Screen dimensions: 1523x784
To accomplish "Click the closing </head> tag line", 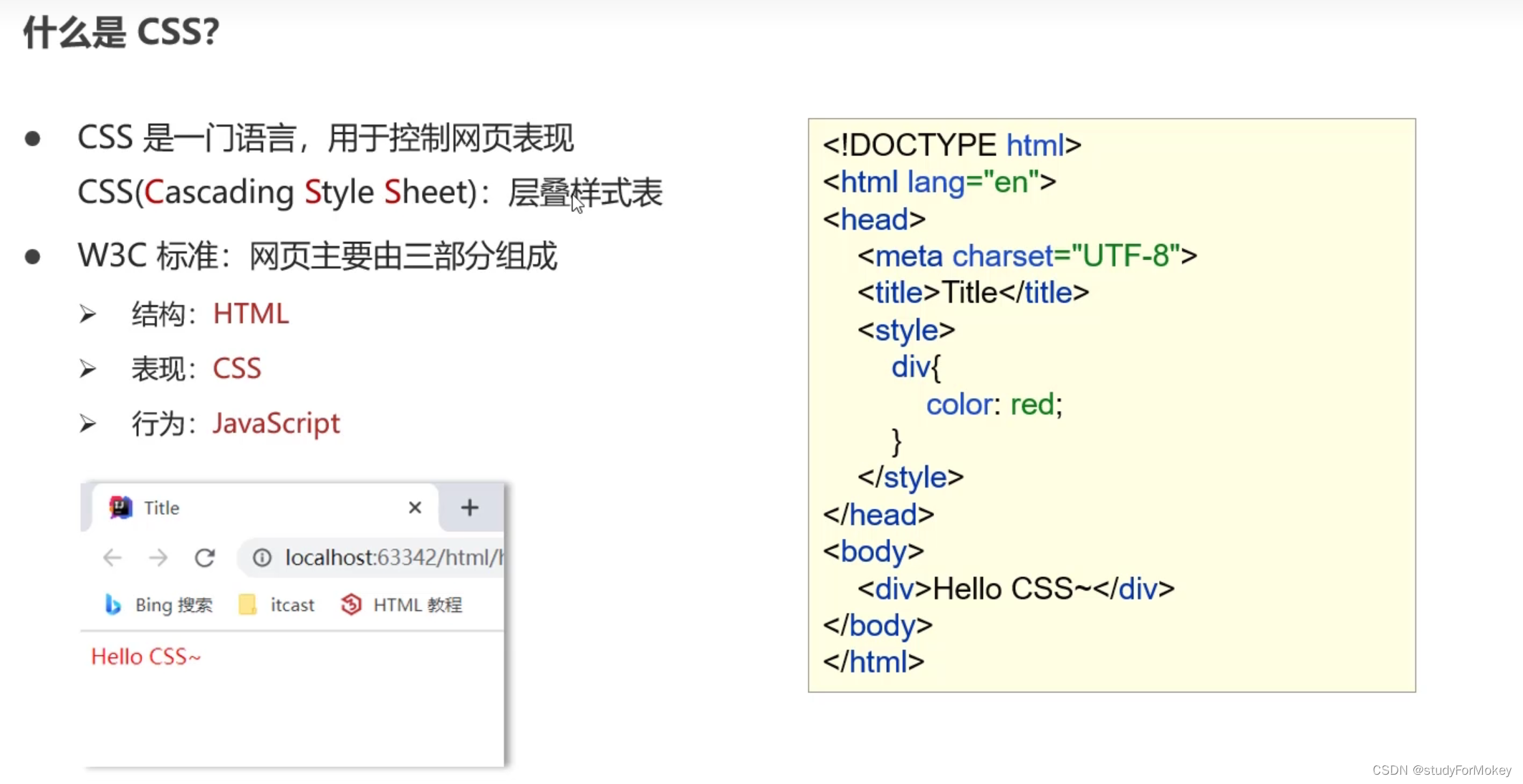I will (x=878, y=515).
